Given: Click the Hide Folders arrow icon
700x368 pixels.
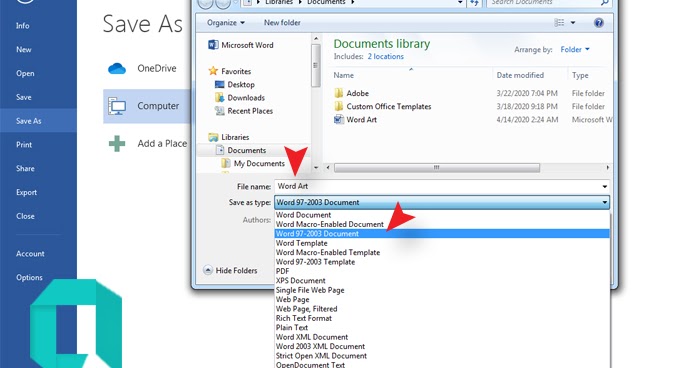Looking at the screenshot, I should [x=208, y=270].
